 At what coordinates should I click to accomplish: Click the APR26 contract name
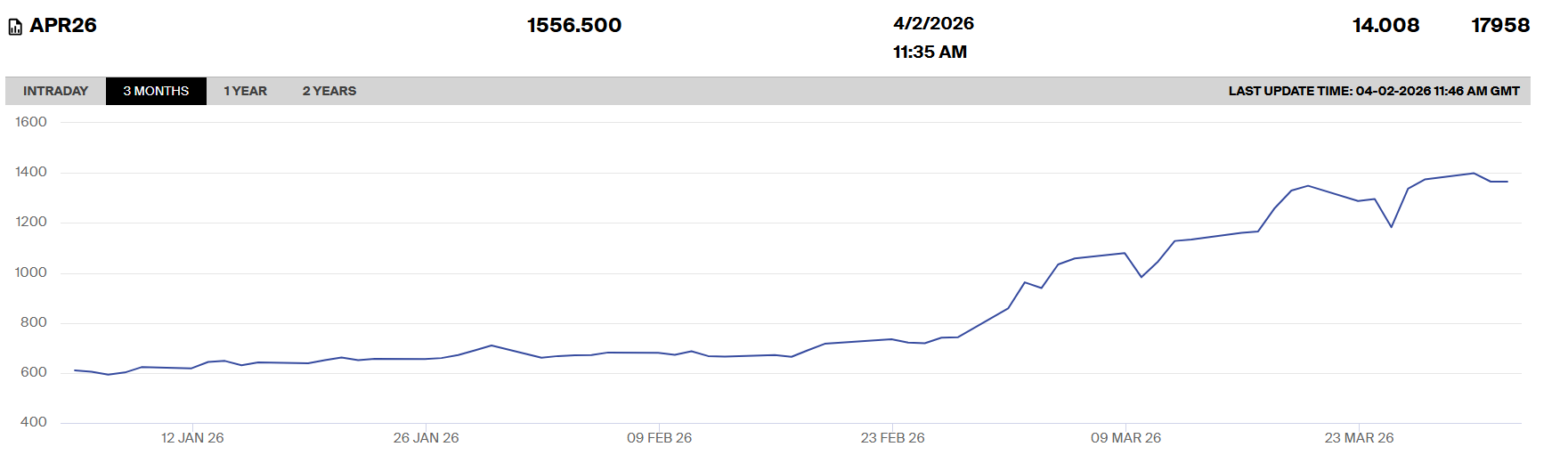(x=63, y=25)
